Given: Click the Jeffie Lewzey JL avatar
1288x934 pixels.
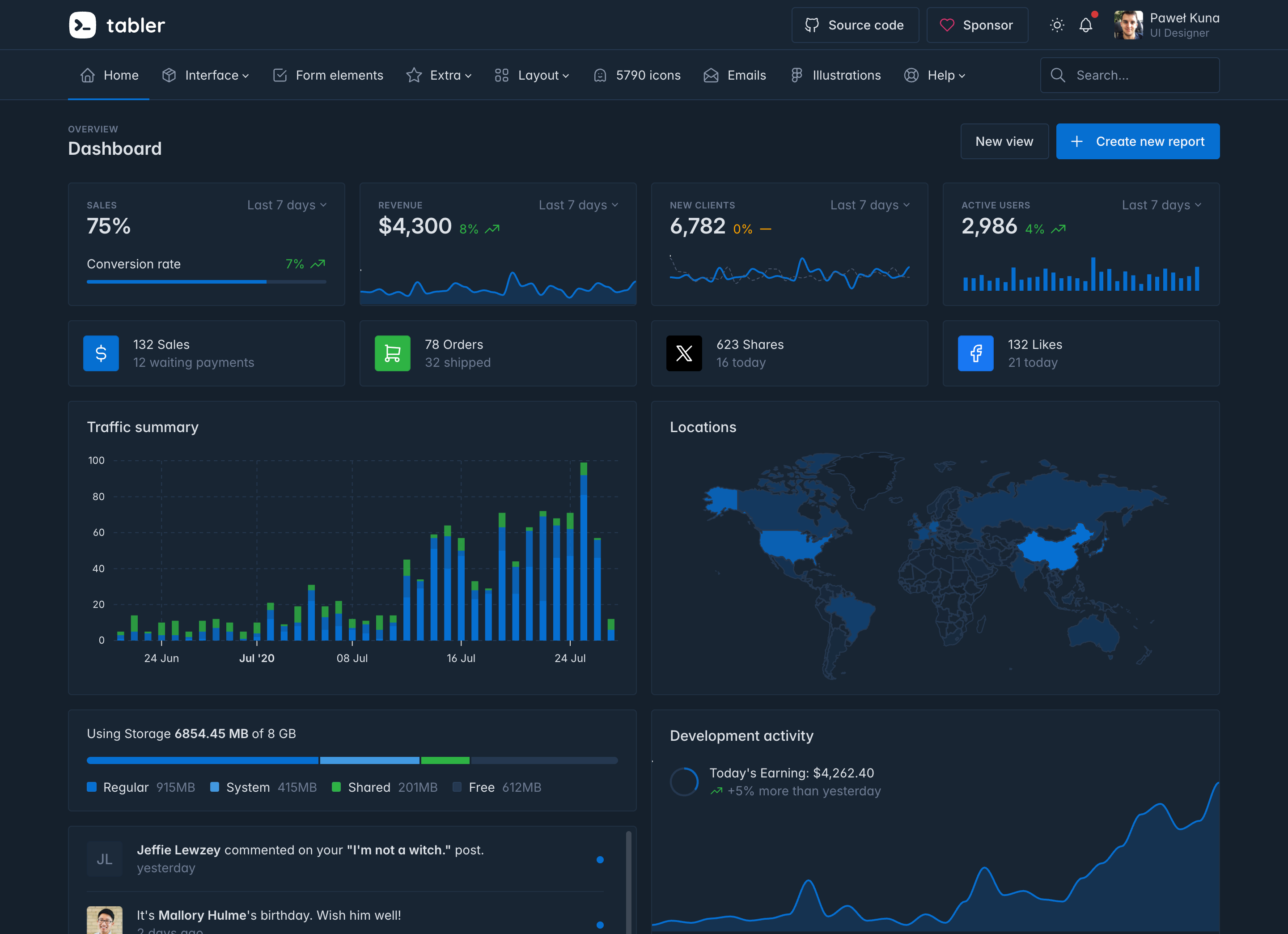Looking at the screenshot, I should coord(105,859).
